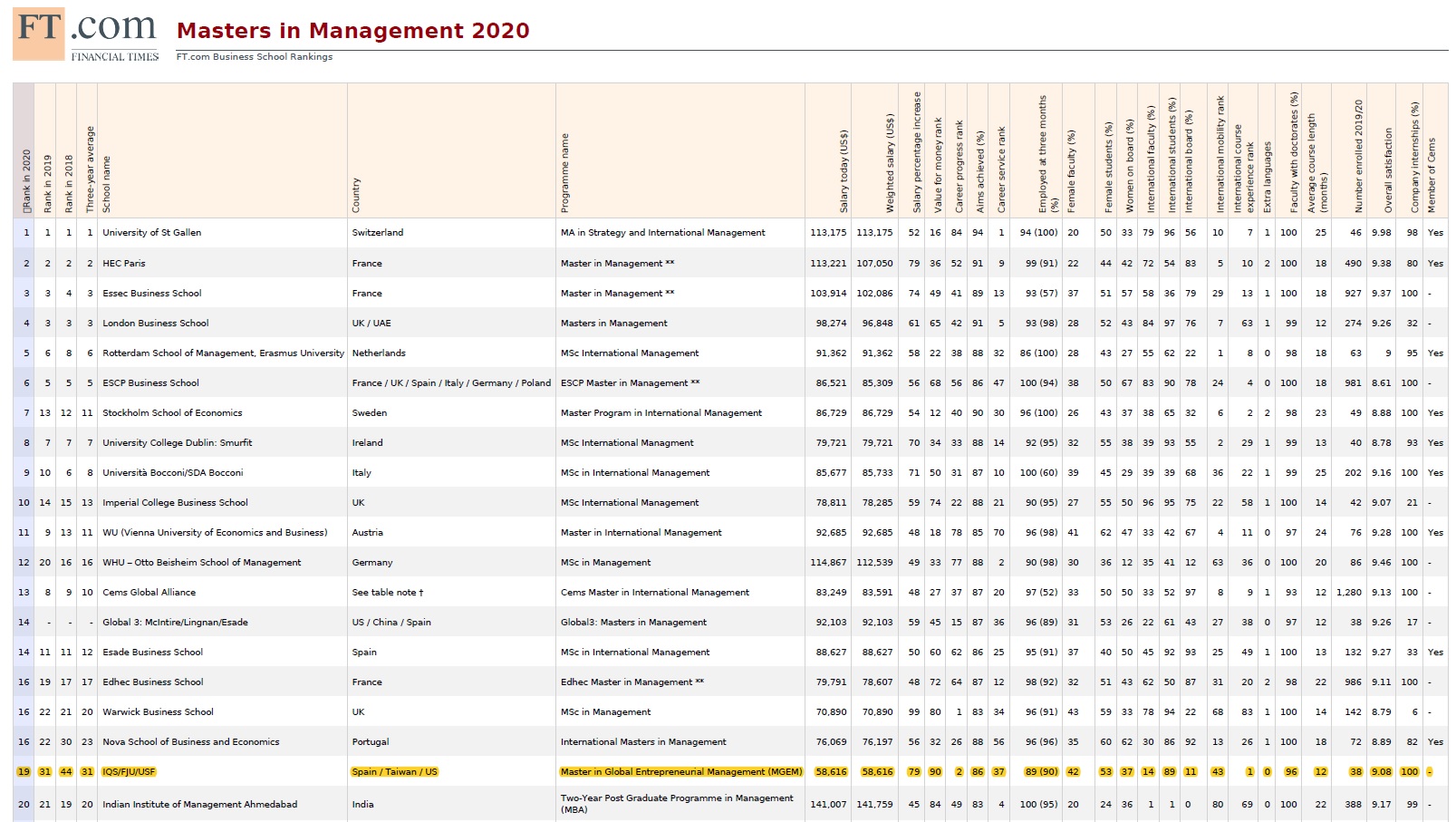1456x822 pixels.
Task: Select London Business School name
Action: (x=156, y=324)
